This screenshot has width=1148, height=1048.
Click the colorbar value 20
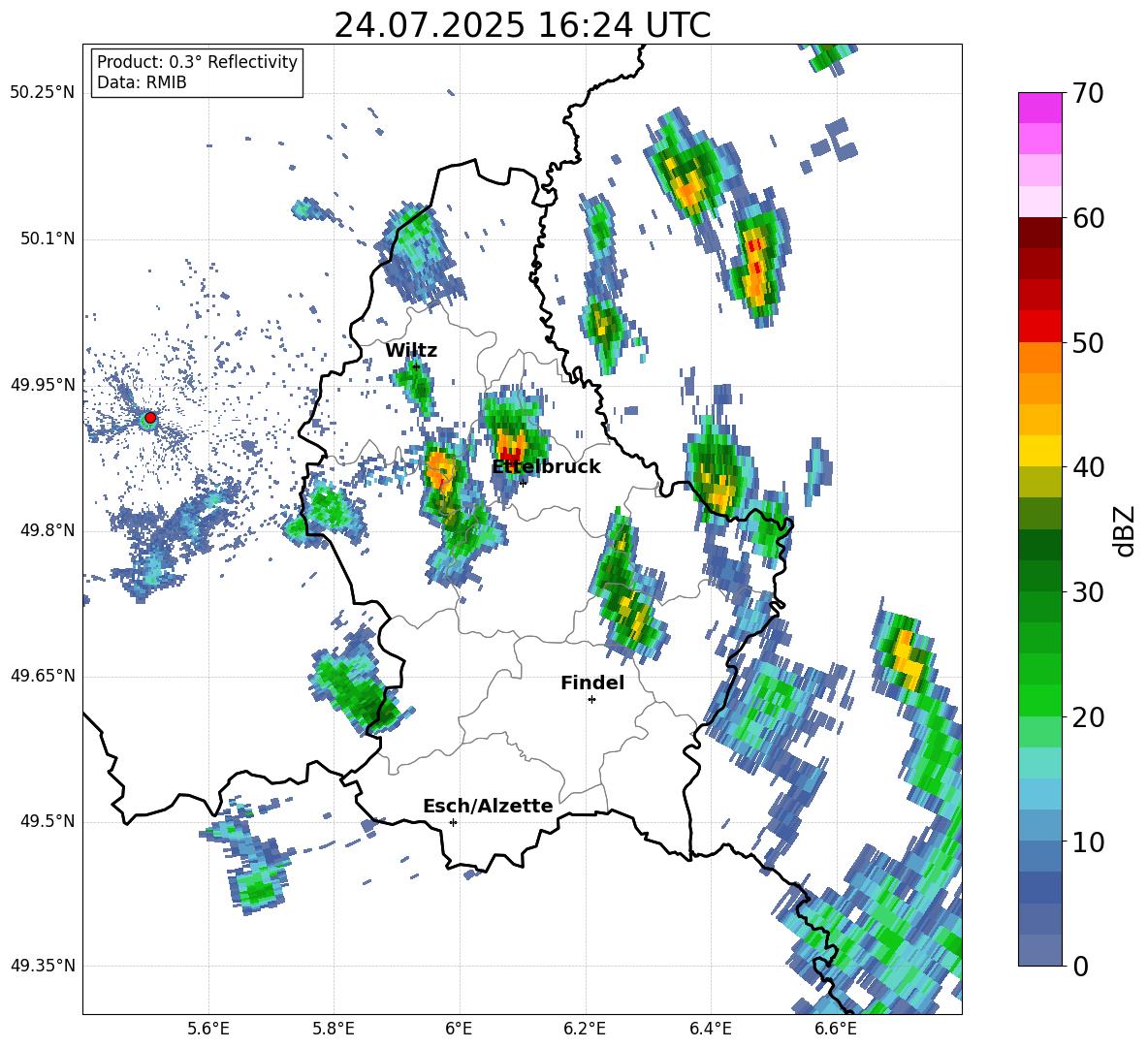tap(1088, 717)
